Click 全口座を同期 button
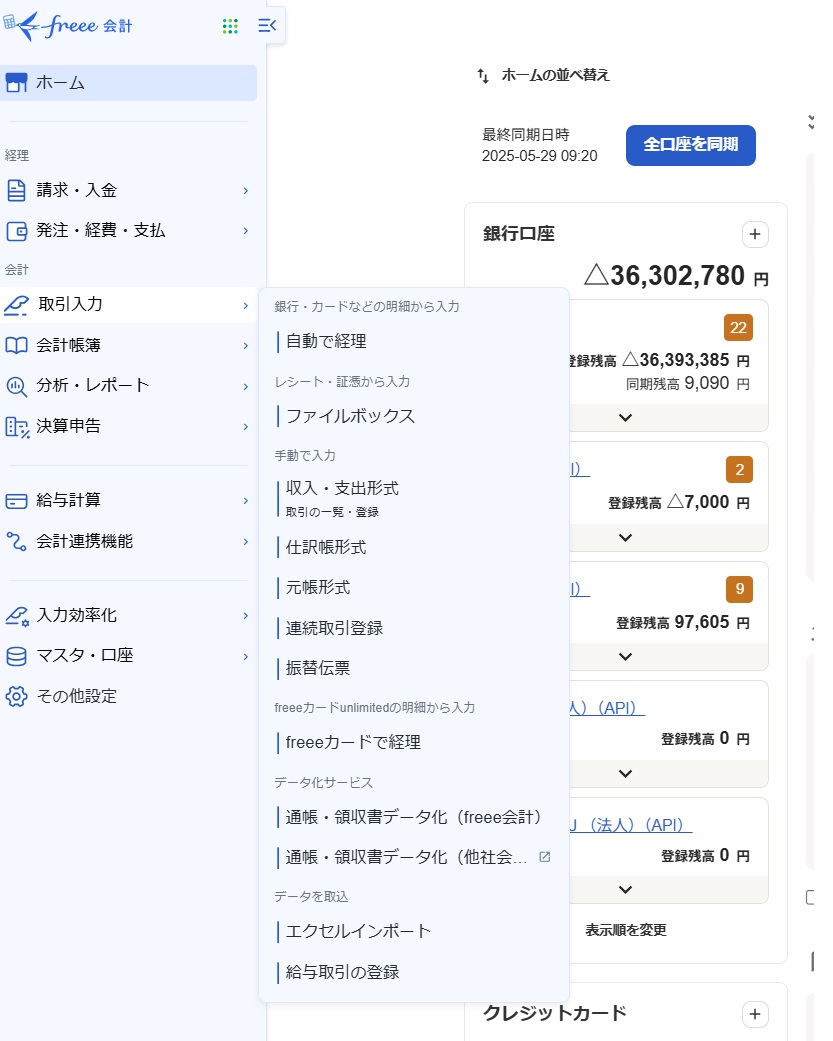Viewport: 833px width, 1041px height. (x=690, y=145)
